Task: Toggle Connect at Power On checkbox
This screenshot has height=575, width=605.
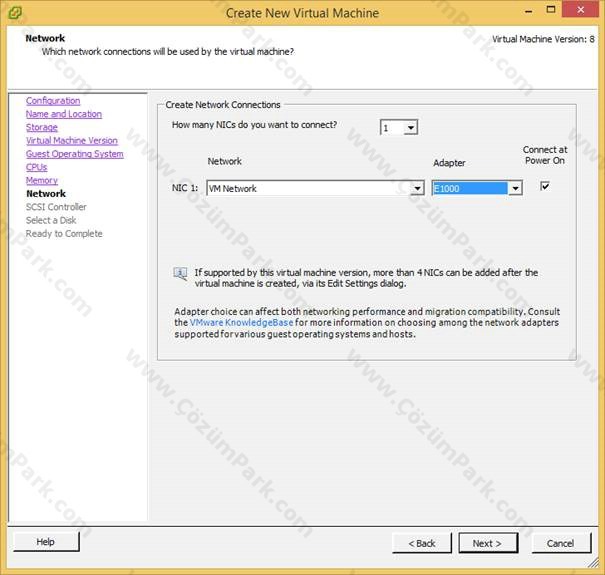Action: (x=544, y=186)
